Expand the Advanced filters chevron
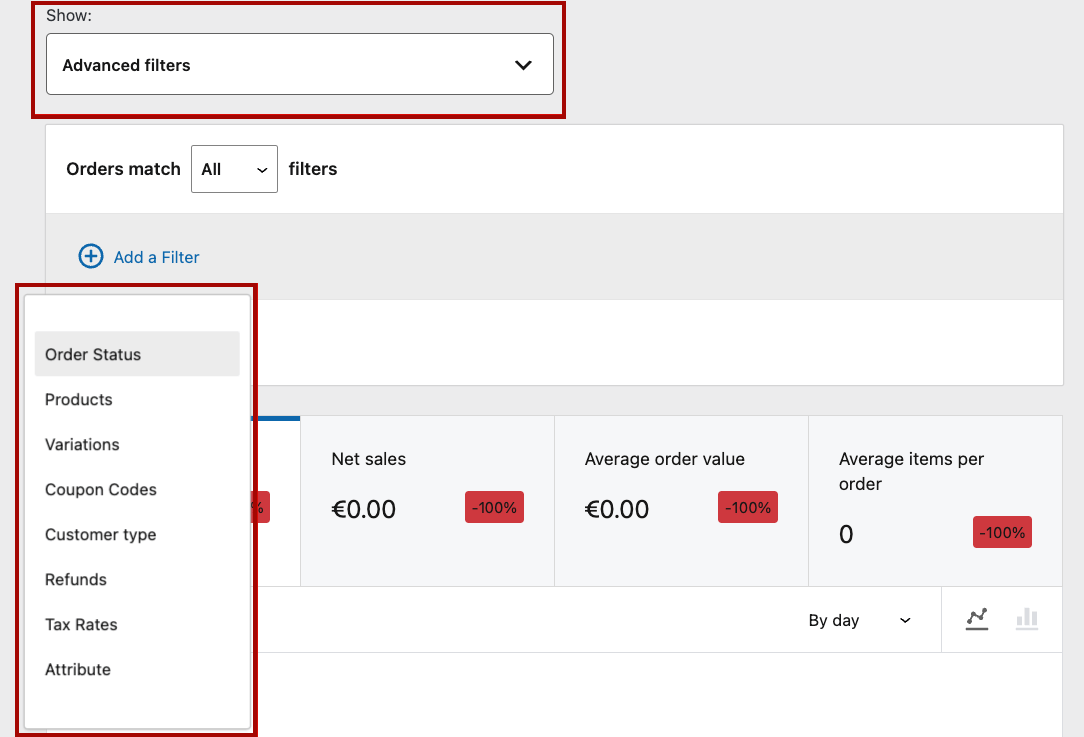The width and height of the screenshot is (1084, 737). pos(523,64)
